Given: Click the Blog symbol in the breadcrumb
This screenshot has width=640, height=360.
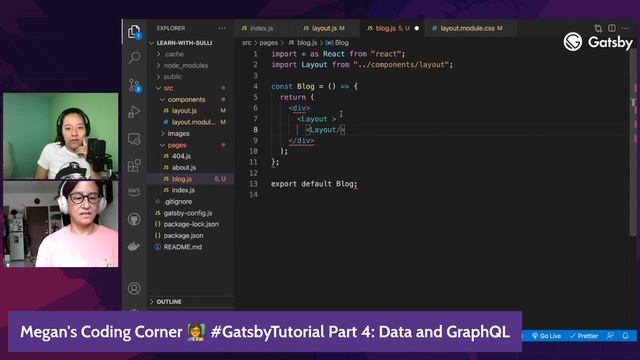Looking at the screenshot, I should 337,43.
